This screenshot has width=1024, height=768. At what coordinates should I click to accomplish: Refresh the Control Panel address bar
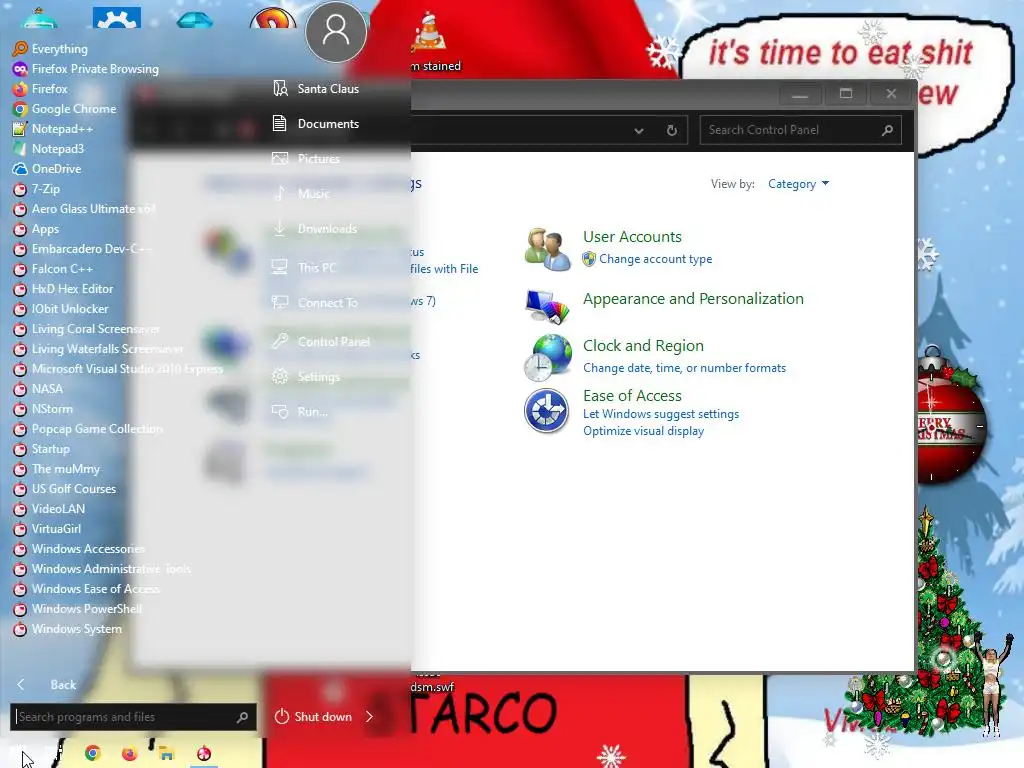(671, 130)
